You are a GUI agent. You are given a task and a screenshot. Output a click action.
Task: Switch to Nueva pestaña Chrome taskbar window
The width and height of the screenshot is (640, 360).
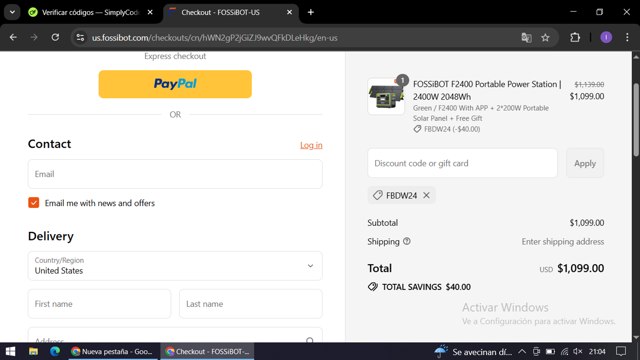[x=112, y=351]
